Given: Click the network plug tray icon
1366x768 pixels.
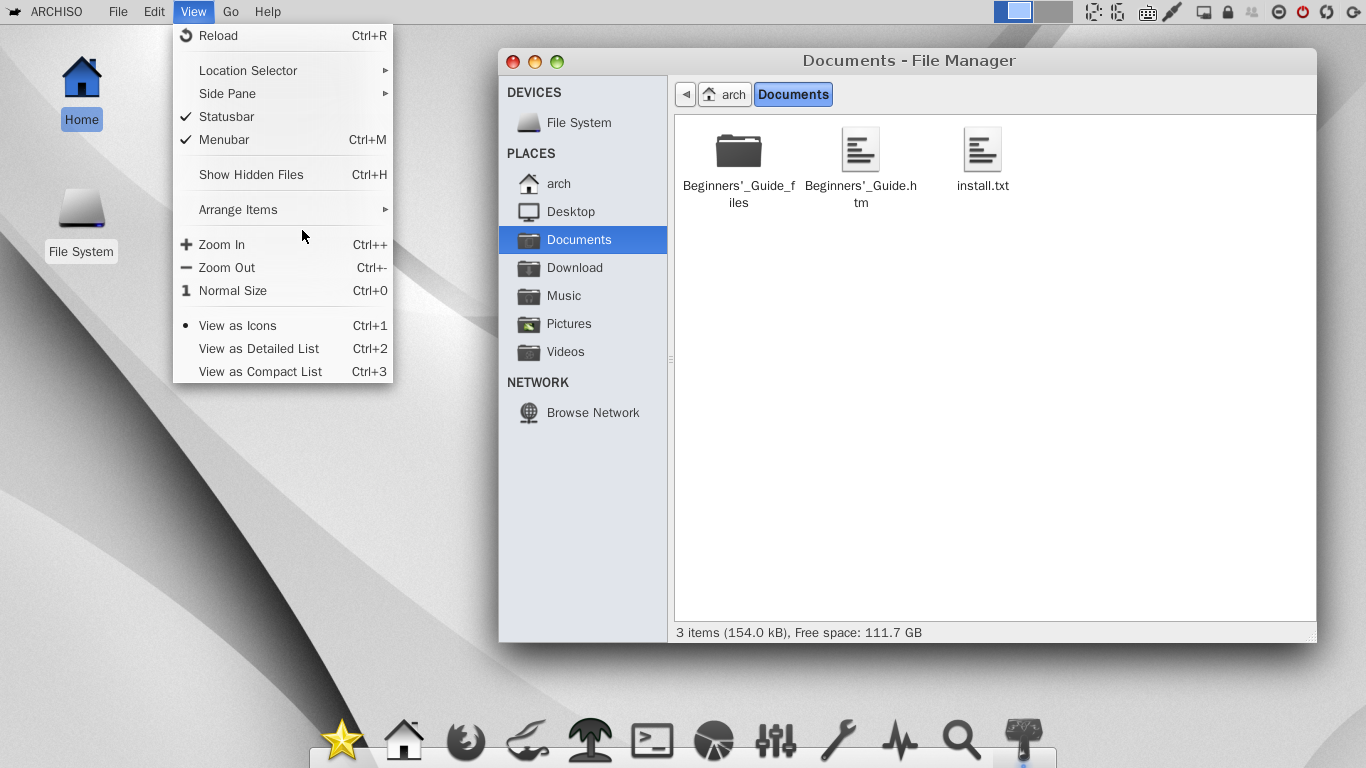Looking at the screenshot, I should point(1173,12).
